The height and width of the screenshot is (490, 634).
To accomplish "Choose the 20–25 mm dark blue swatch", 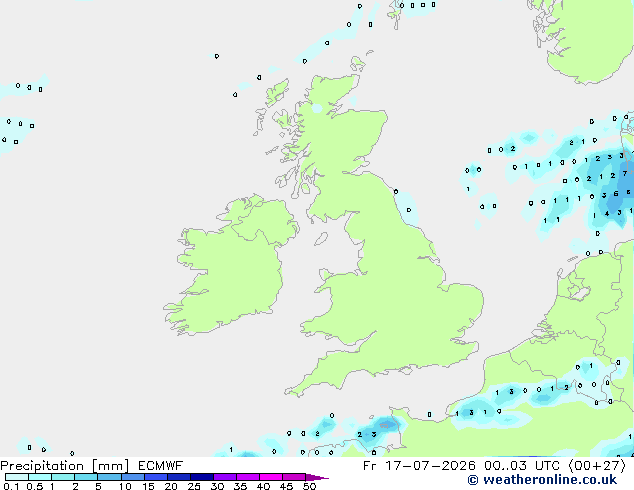I will pyautogui.click(x=179, y=477).
